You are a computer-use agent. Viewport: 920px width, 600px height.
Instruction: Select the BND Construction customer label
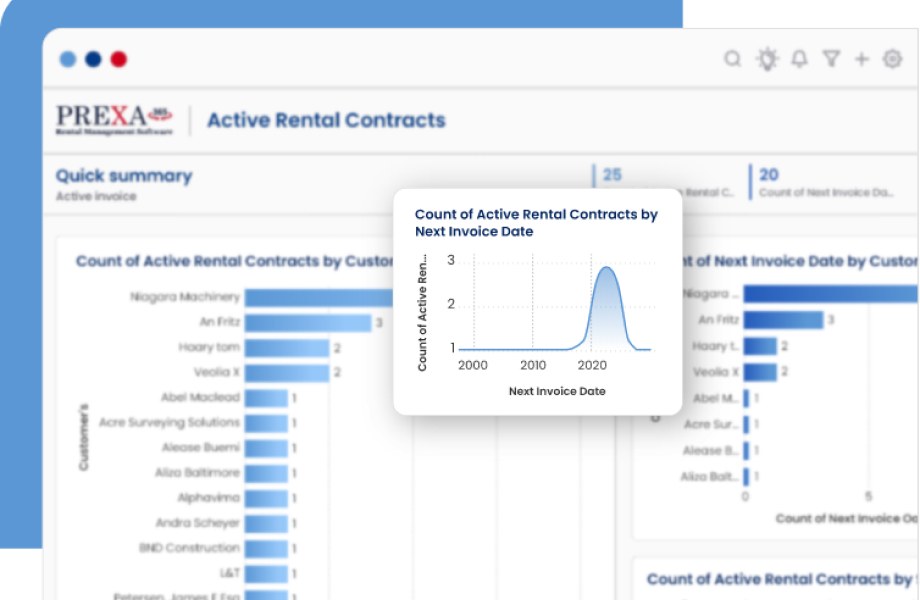coord(189,548)
